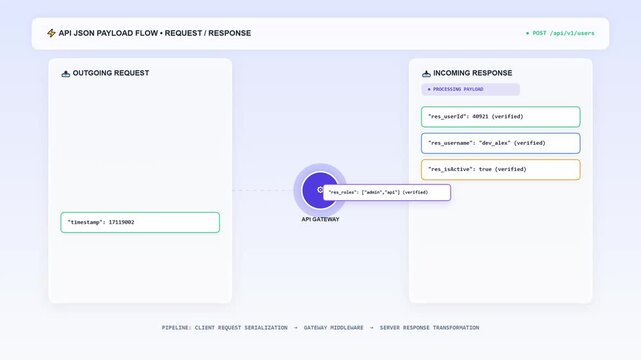This screenshot has width=641, height=360.
Task: Select the "res_userId": 40921 response card
Action: pyautogui.click(x=501, y=116)
